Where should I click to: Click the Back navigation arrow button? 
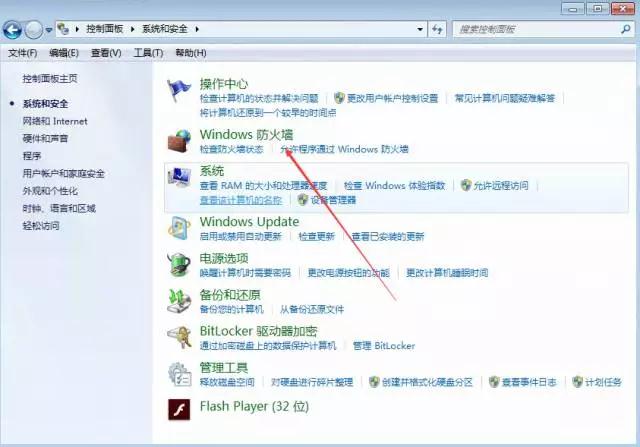click(12, 30)
